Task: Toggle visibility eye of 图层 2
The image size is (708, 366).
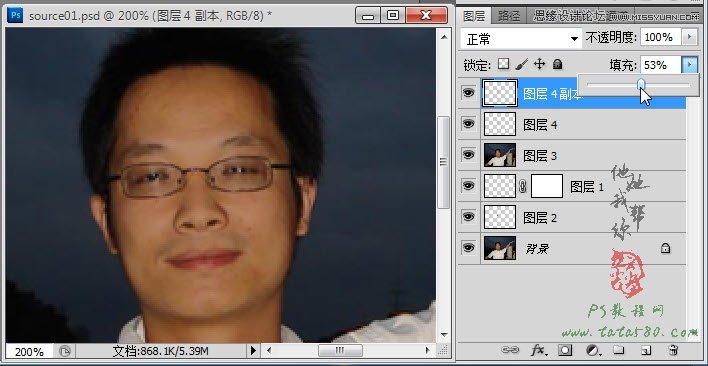Action: tap(469, 217)
